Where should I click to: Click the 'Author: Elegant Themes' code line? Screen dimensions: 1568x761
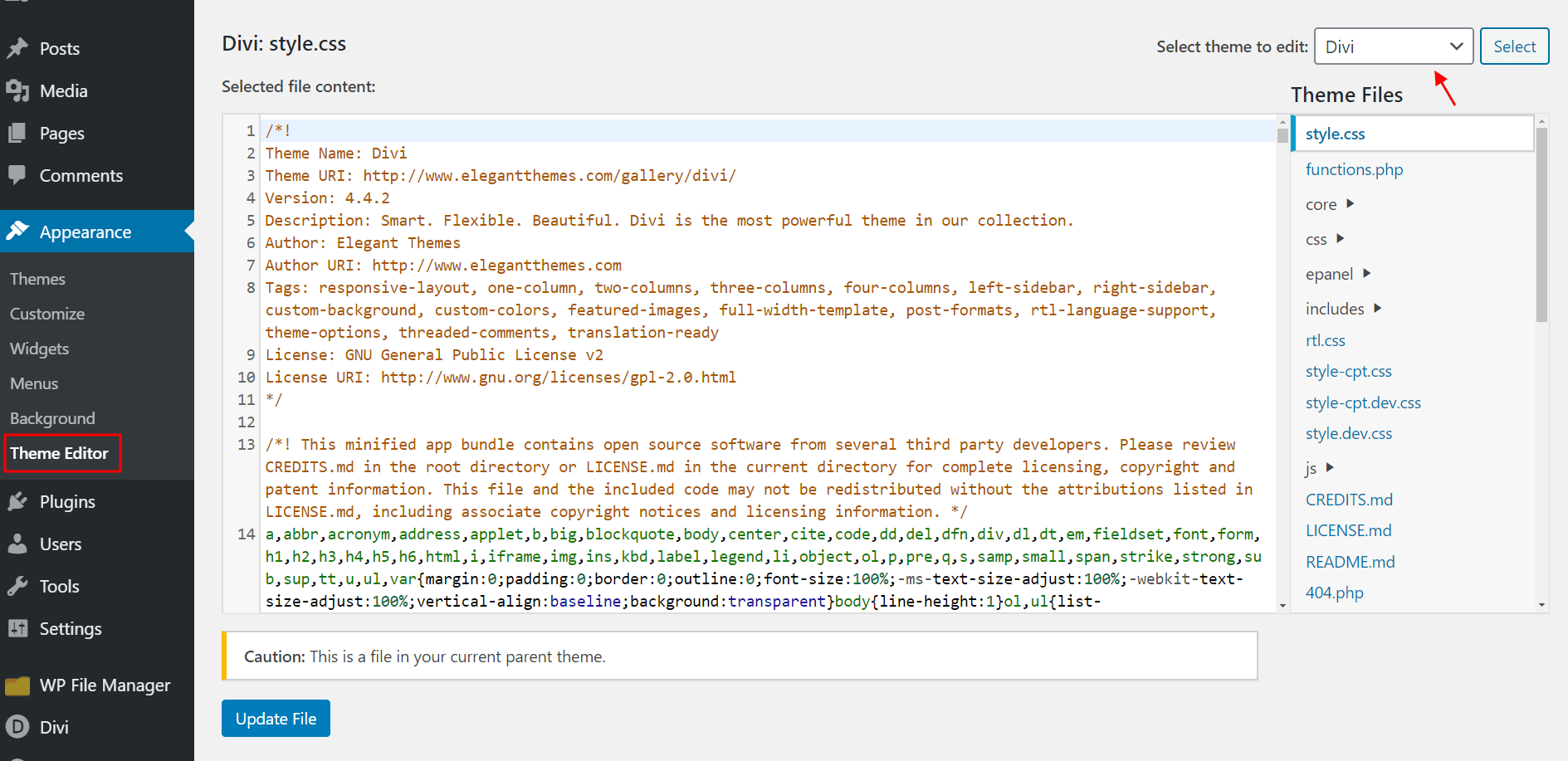coord(363,242)
